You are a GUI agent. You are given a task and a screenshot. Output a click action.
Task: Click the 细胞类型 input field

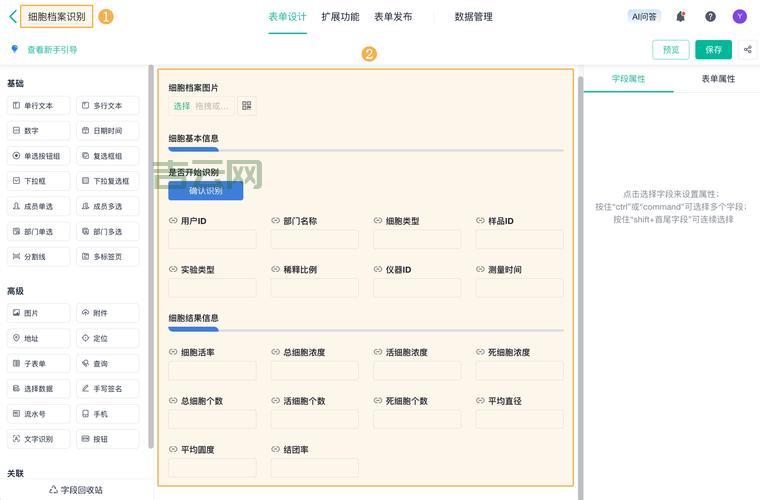[x=417, y=240]
